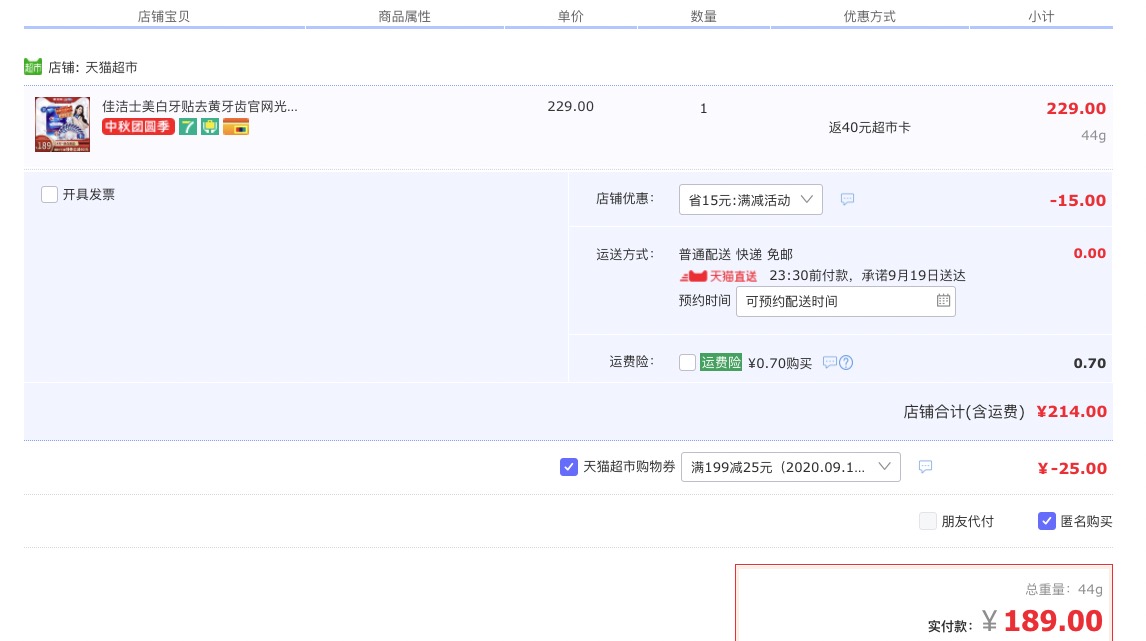Click the green shield guarantee badge icon
Image resolution: width=1146 pixels, height=641 pixels.
[x=210, y=126]
